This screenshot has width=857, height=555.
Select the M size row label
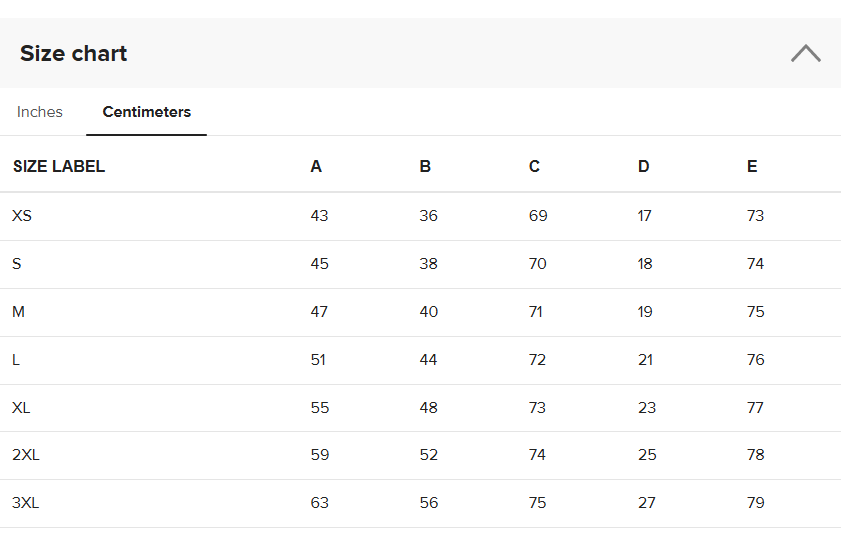click(x=18, y=312)
